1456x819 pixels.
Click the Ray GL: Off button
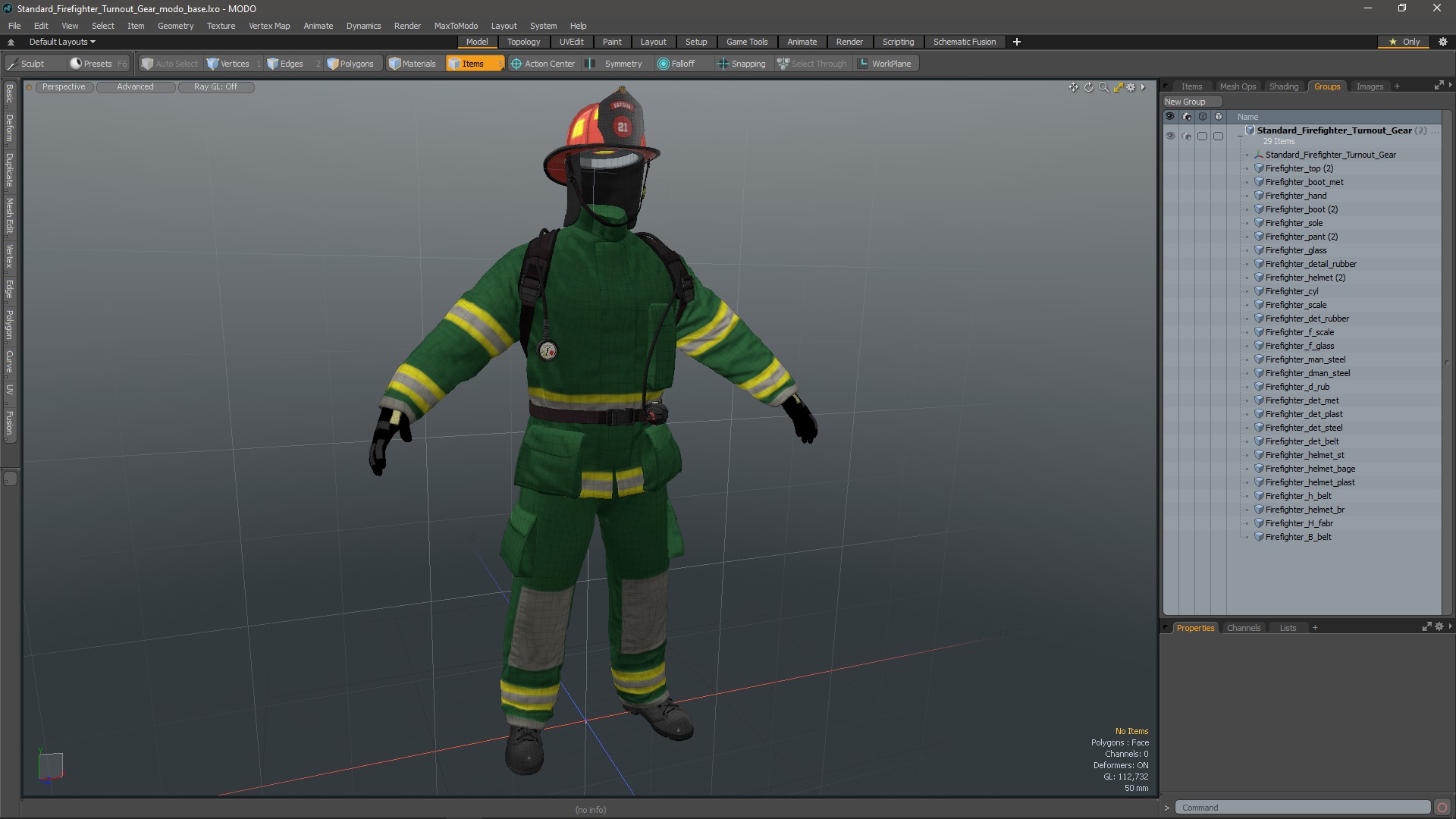click(215, 86)
